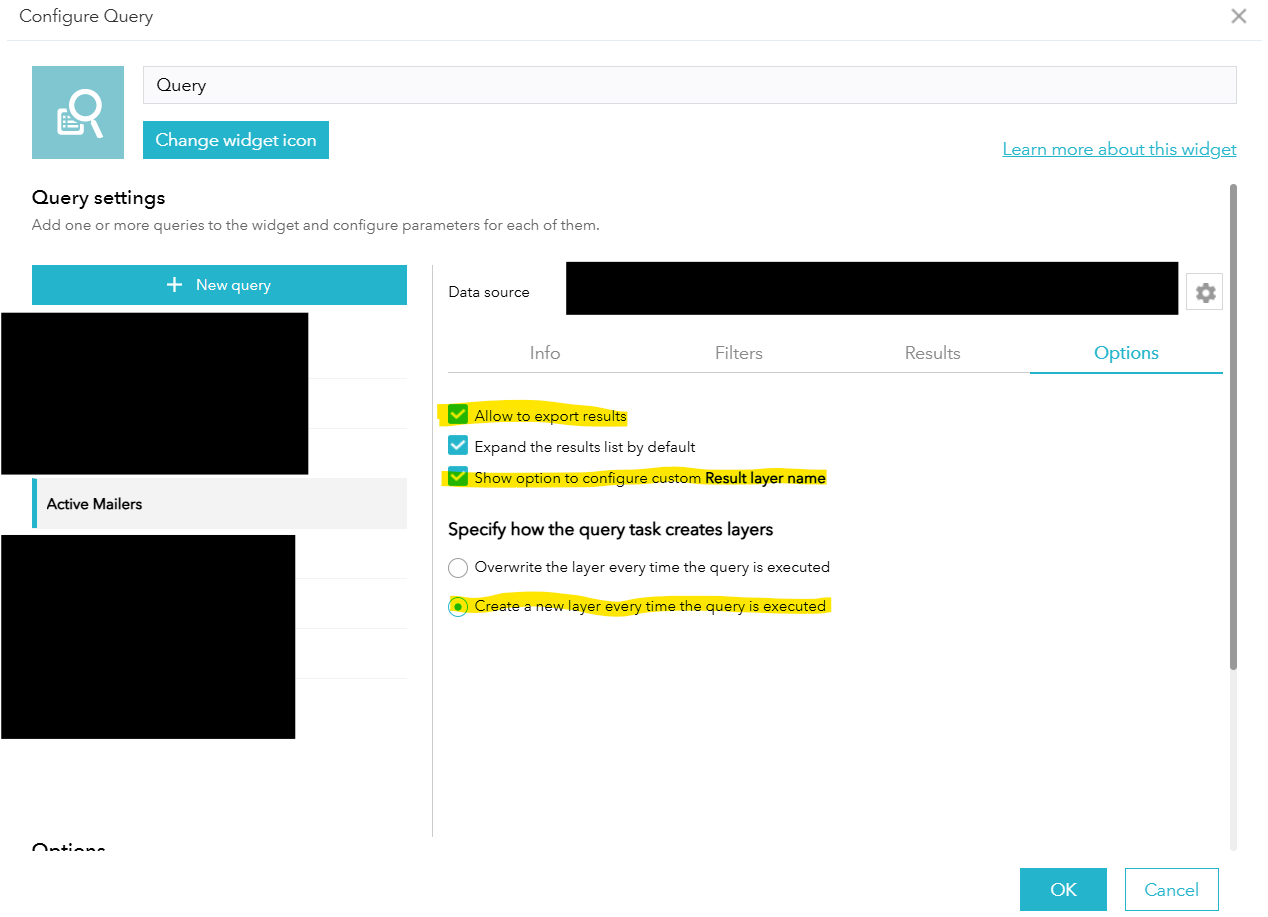This screenshot has height=917, width=1268.
Task: Enable the "Allow to export results" checkbox
Action: pyautogui.click(x=458, y=414)
